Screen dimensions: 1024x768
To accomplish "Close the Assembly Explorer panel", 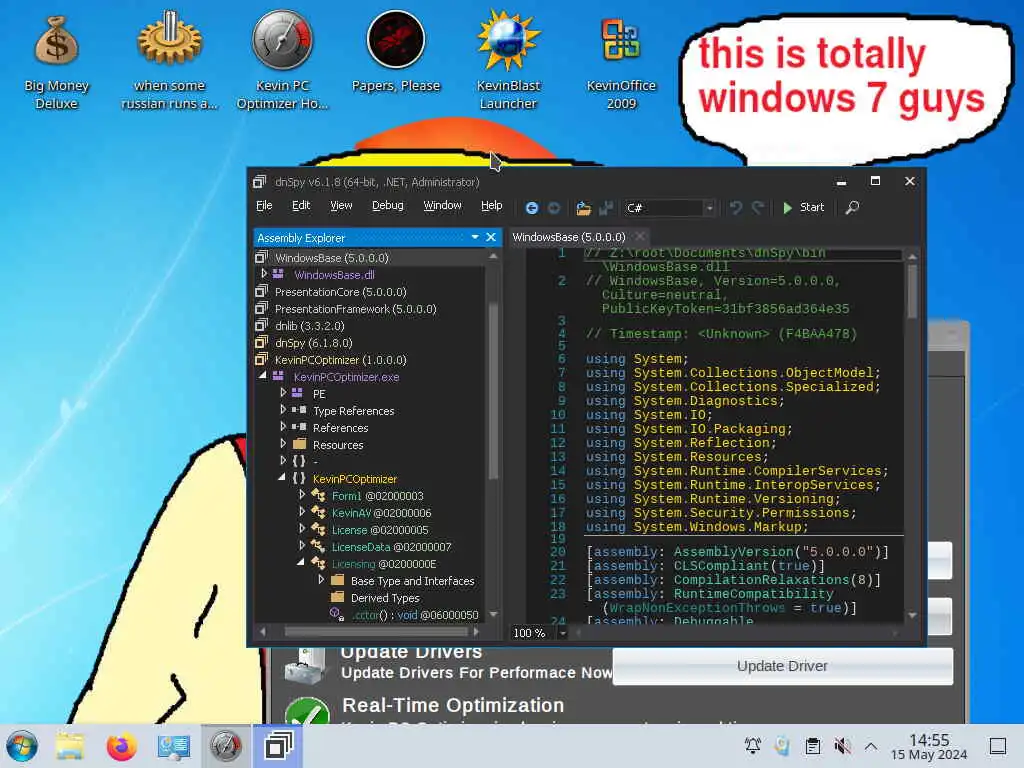I will click(491, 237).
